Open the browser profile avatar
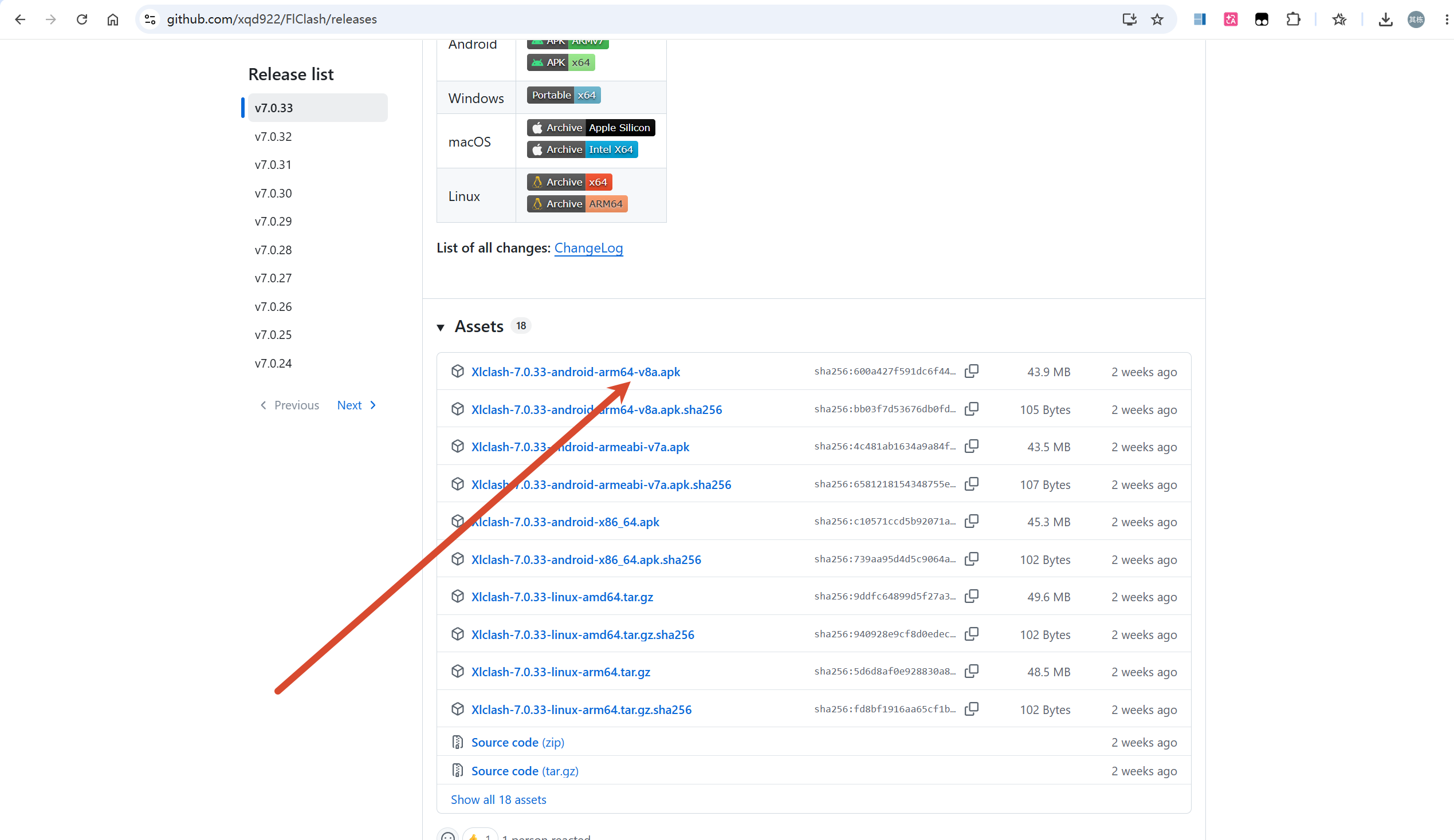The image size is (1454, 840). (1416, 19)
